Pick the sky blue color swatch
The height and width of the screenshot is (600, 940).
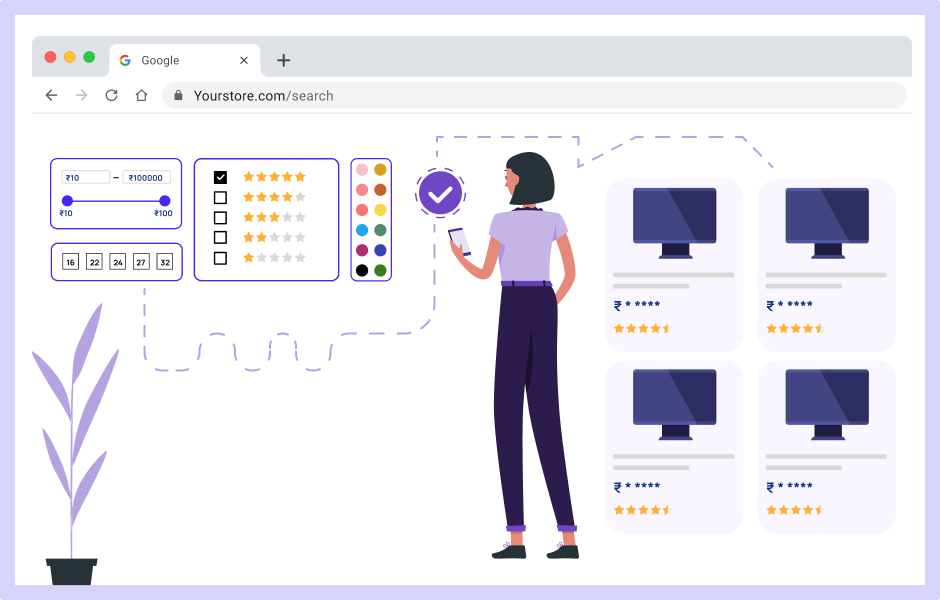pos(362,230)
